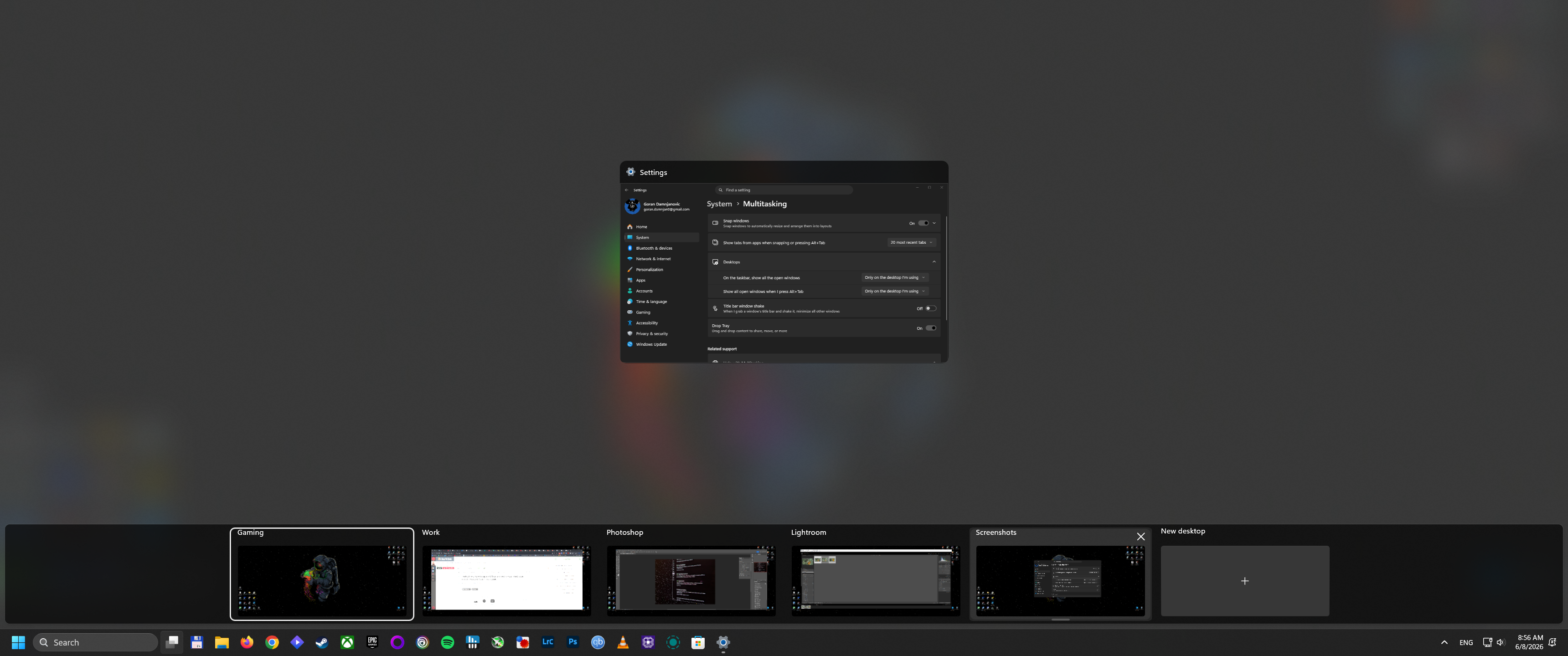This screenshot has height=656, width=1568.
Task: Launch Photoshop (Ps) from the taskbar
Action: pyautogui.click(x=573, y=642)
